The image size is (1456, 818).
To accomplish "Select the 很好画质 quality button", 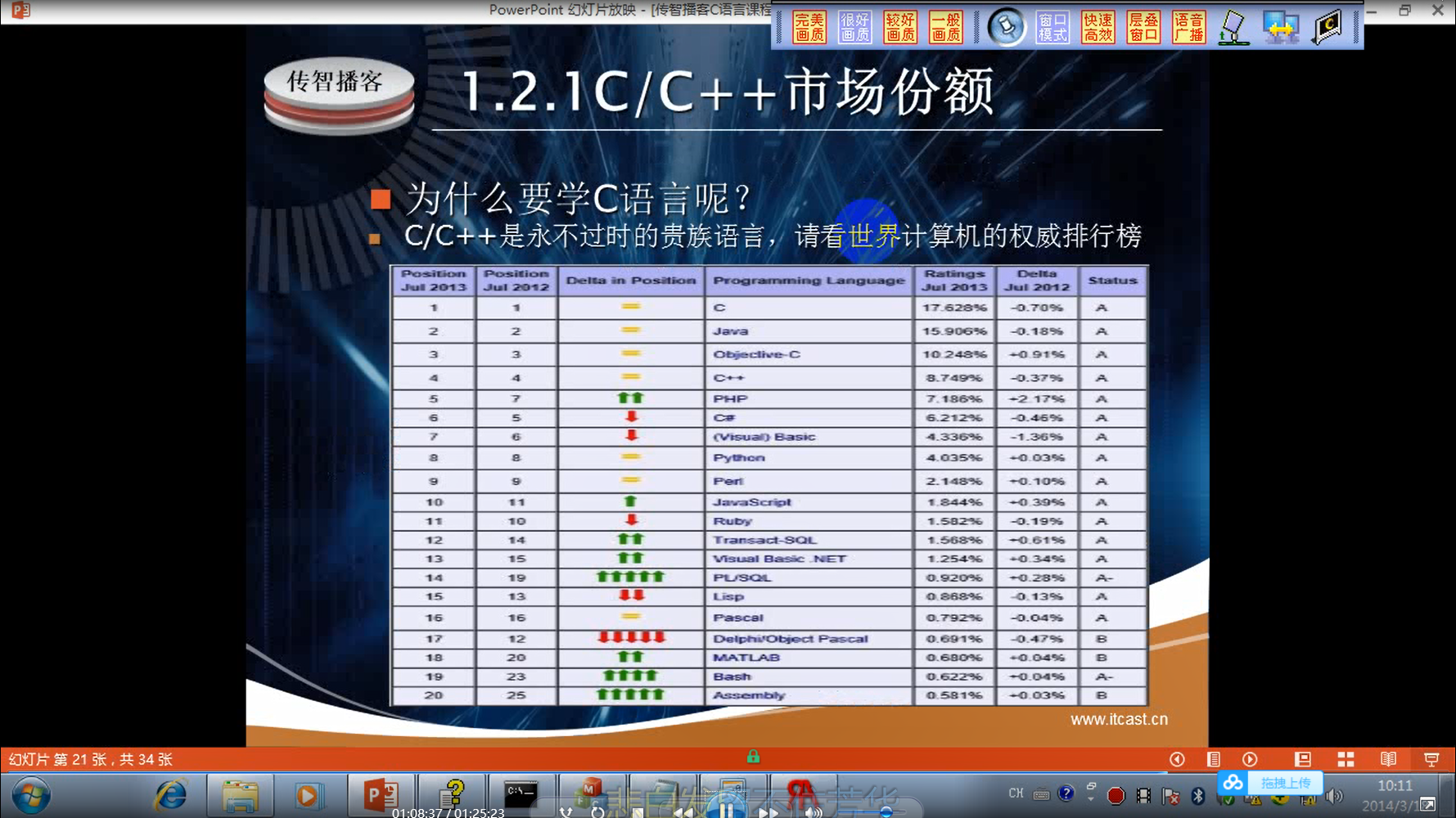I will [x=854, y=27].
